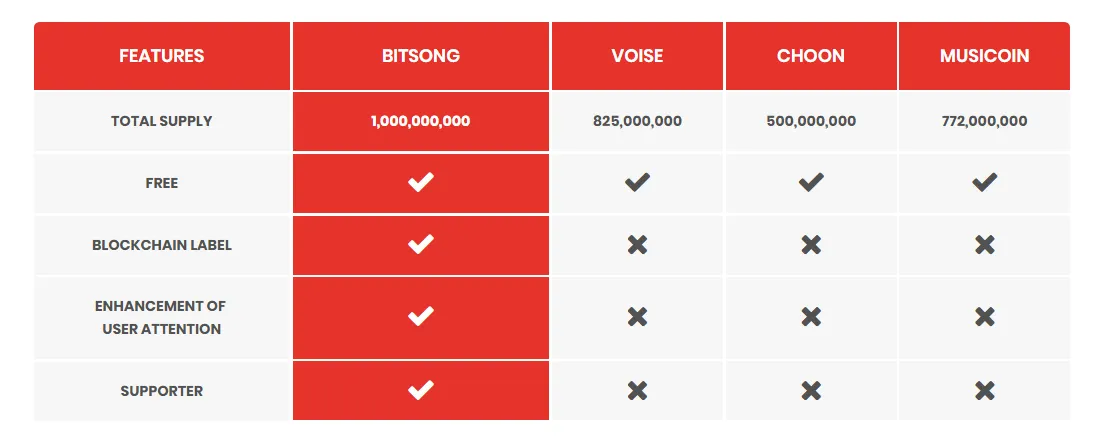Click Voise X in Enhancement of User Attention row
Screen dimensions: 1110x444
tap(637, 317)
